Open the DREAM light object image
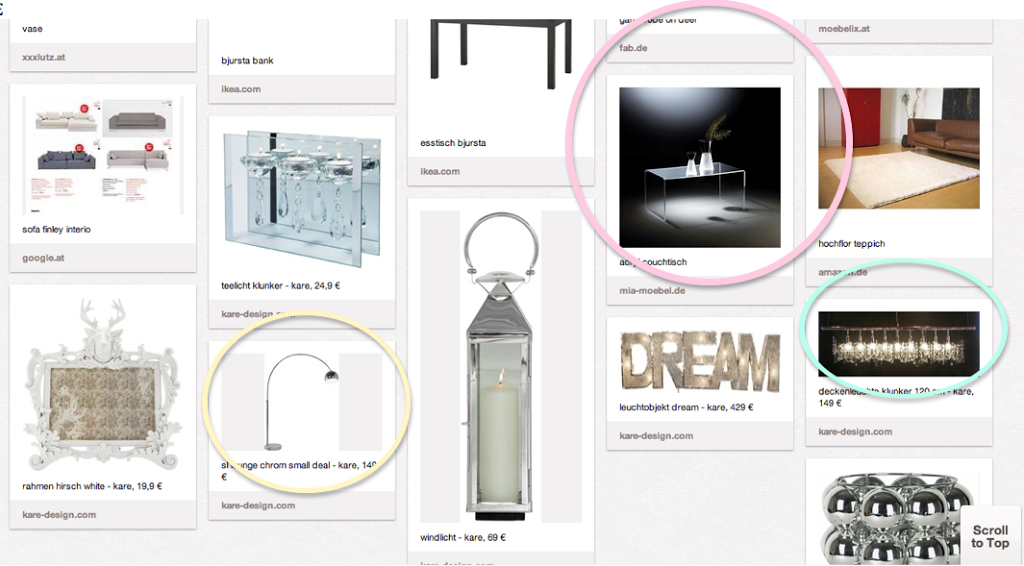Viewport: 1024px width, 566px height. (699, 361)
